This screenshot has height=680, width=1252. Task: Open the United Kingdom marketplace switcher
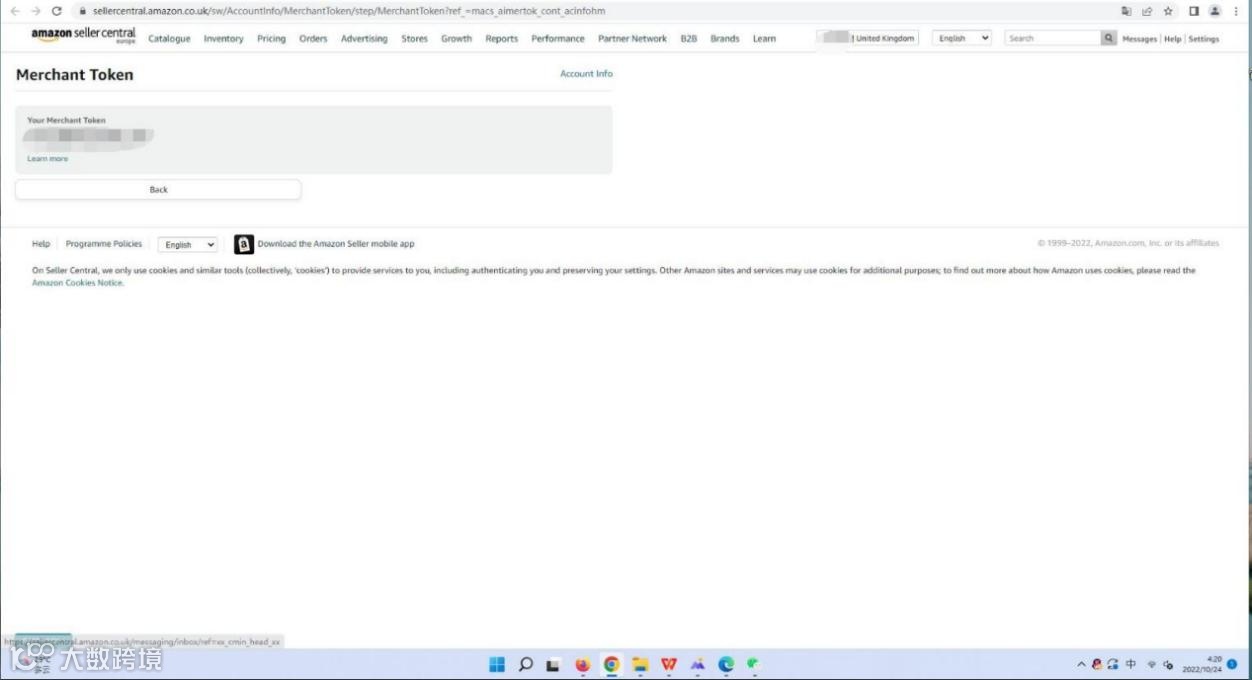868,38
